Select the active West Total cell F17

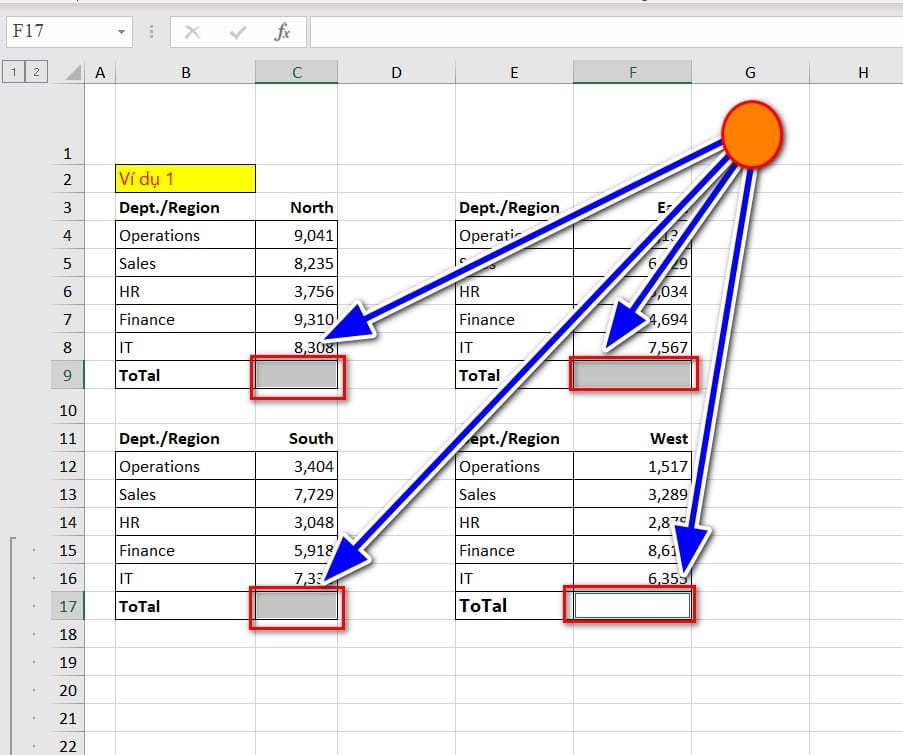(x=632, y=606)
